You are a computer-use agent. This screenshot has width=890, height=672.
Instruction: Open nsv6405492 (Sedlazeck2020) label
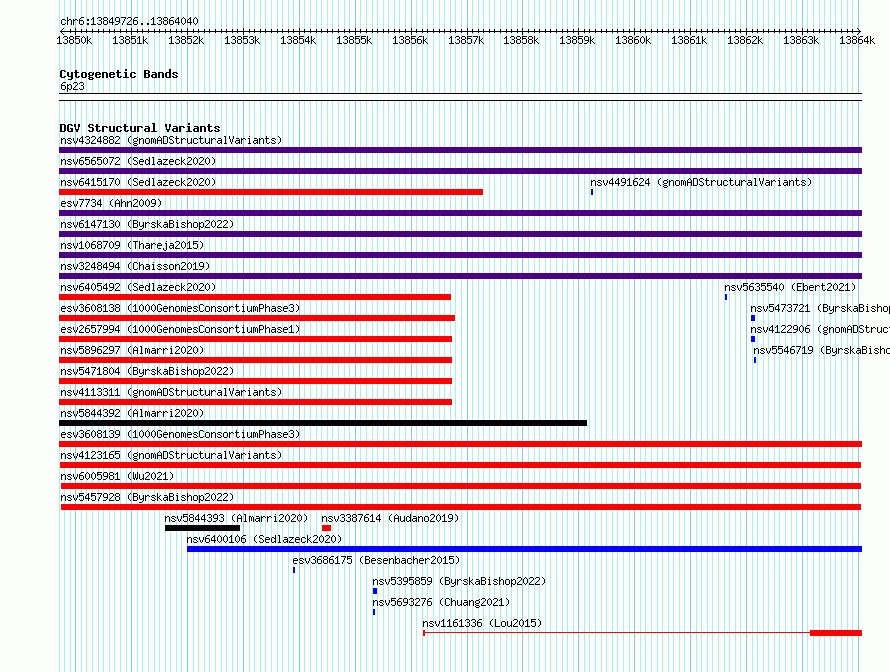(138, 287)
